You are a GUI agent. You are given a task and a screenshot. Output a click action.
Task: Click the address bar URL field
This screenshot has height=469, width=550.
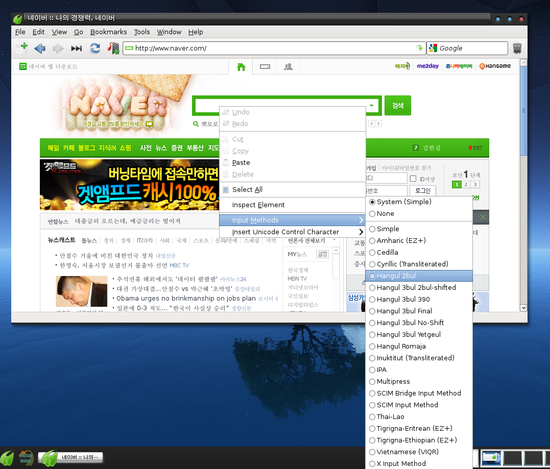274,48
